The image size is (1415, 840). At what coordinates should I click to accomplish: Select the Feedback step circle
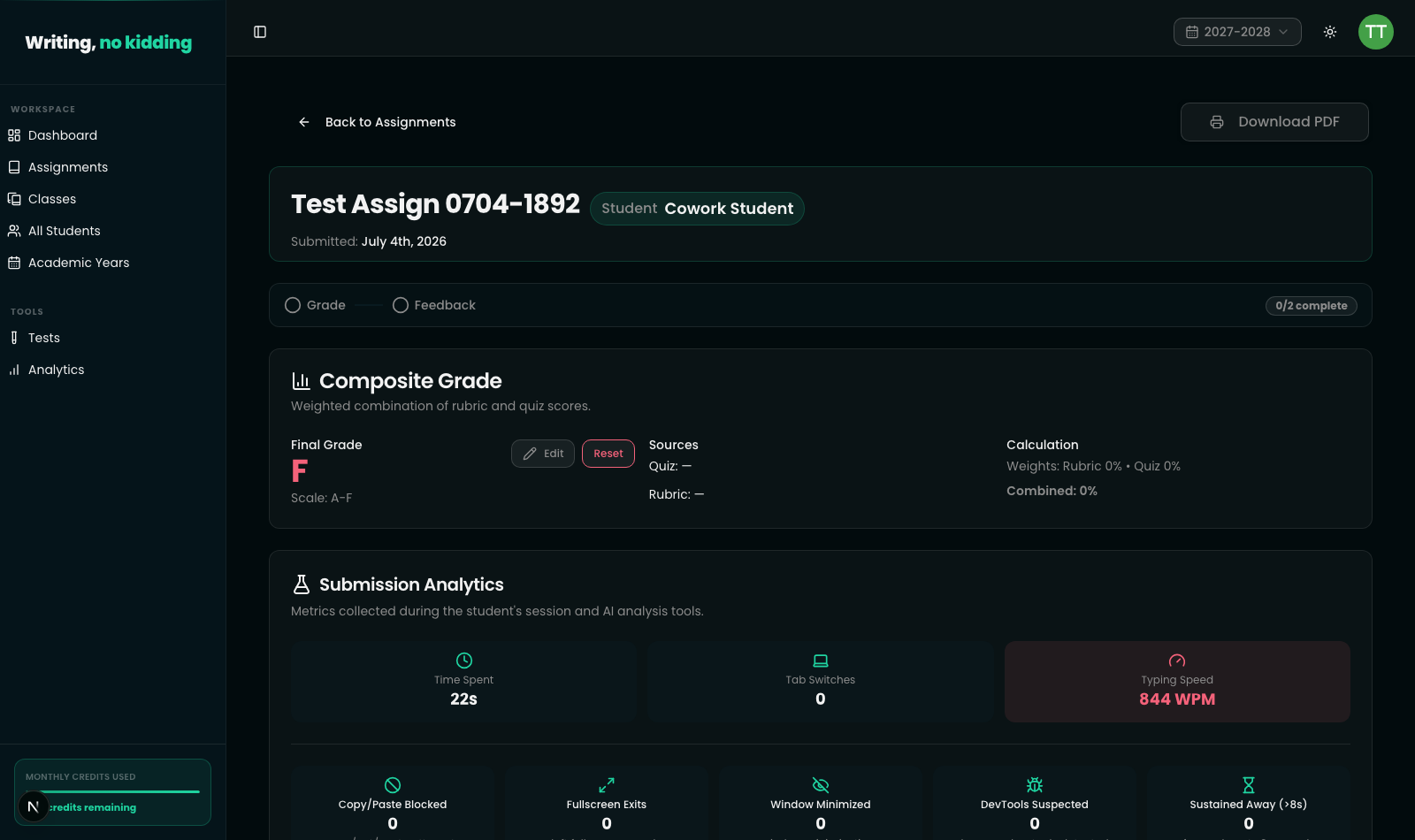[x=401, y=305]
